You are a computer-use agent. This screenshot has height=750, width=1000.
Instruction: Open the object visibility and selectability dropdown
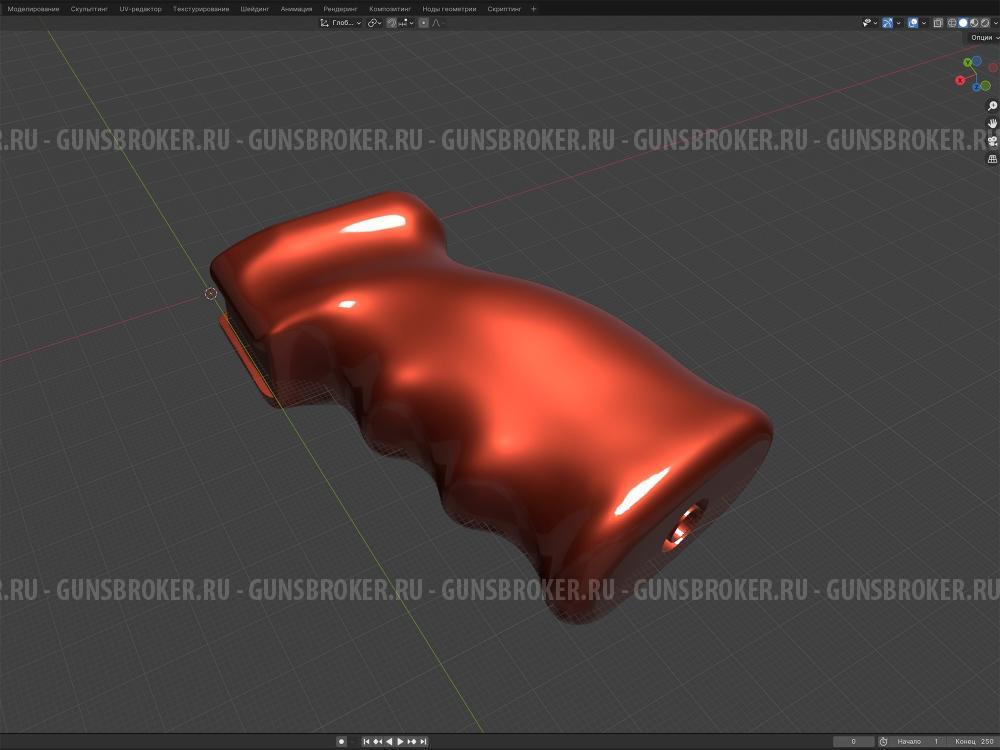click(x=870, y=23)
